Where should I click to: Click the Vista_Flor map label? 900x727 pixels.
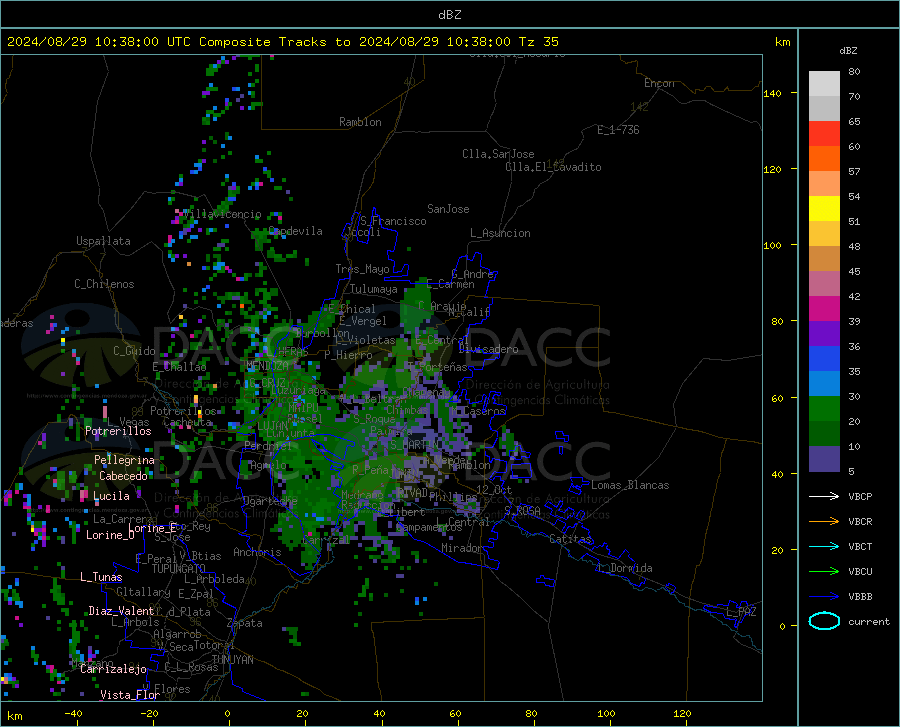[130, 695]
